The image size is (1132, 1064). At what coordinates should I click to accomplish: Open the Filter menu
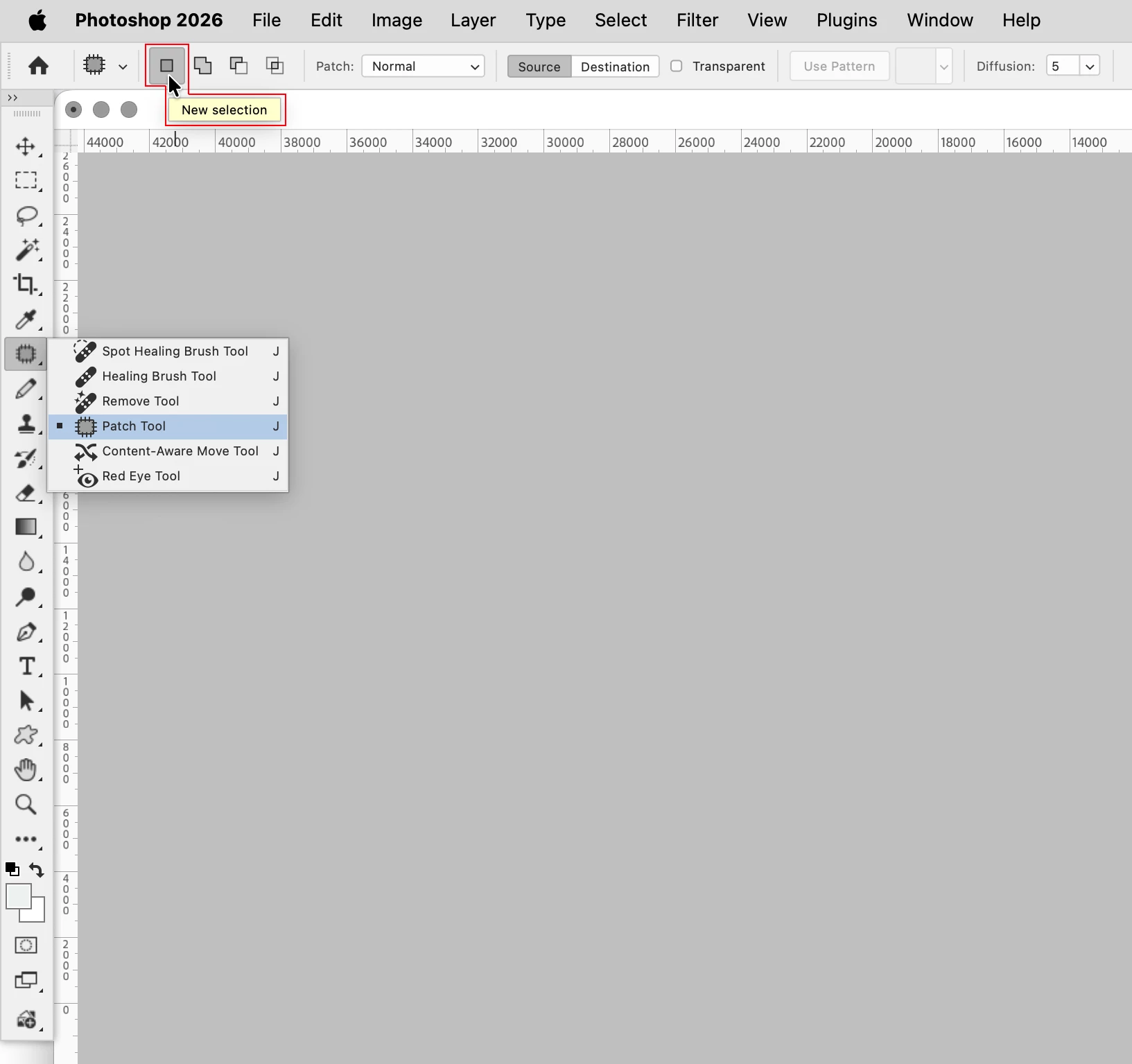pos(697,20)
